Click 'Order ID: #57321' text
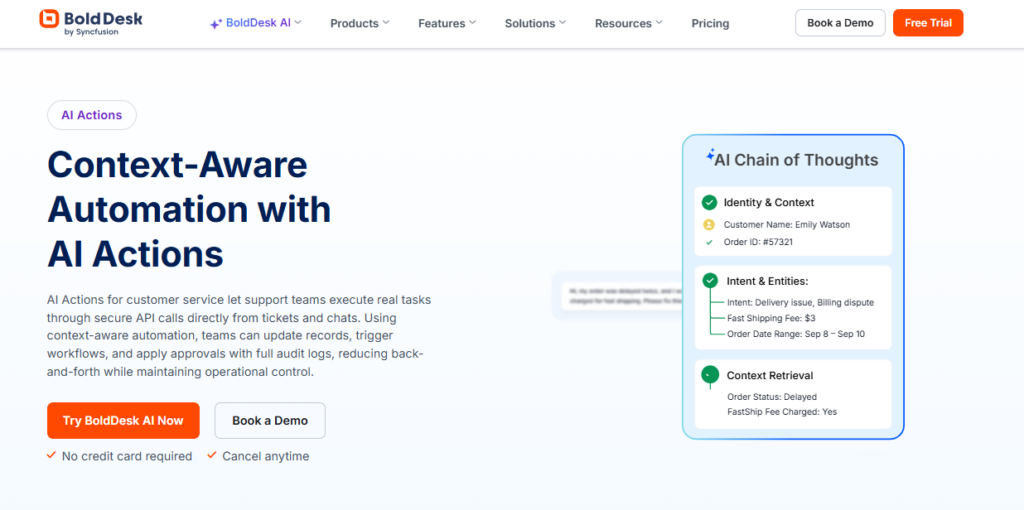Viewport: 1024px width, 510px height. point(758,242)
